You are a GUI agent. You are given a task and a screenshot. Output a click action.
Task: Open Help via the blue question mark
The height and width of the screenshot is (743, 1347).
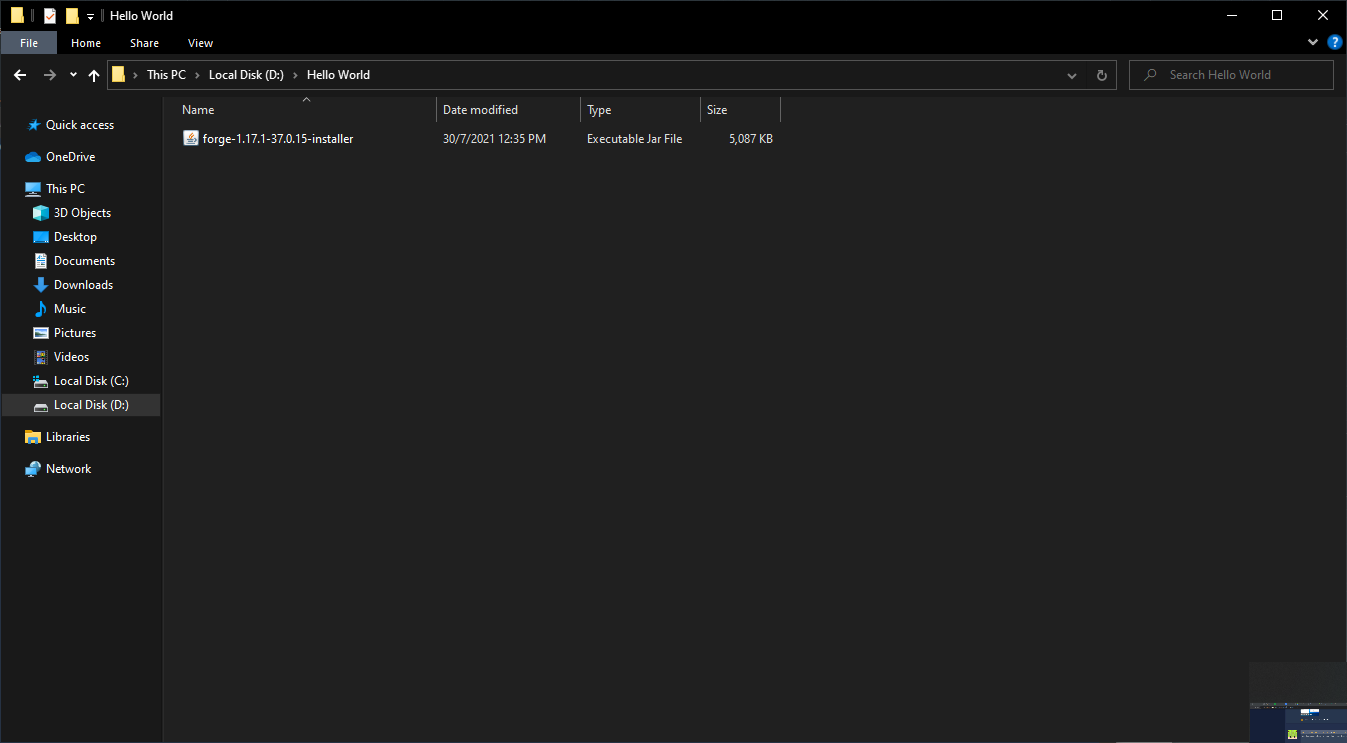1334,43
